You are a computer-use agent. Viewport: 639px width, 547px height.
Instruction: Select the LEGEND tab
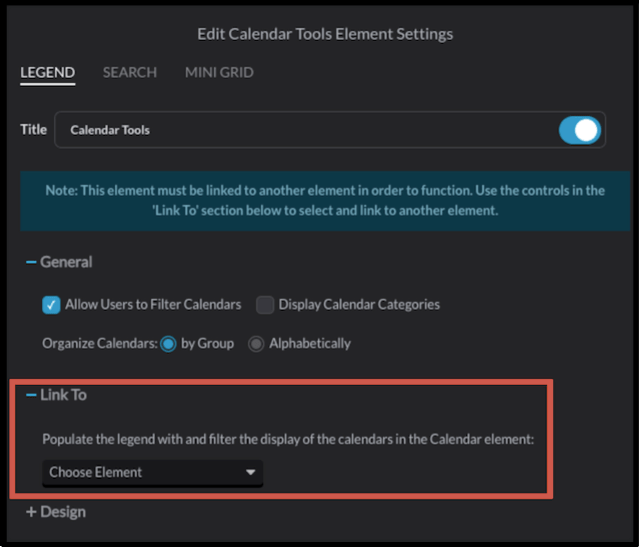(x=47, y=72)
